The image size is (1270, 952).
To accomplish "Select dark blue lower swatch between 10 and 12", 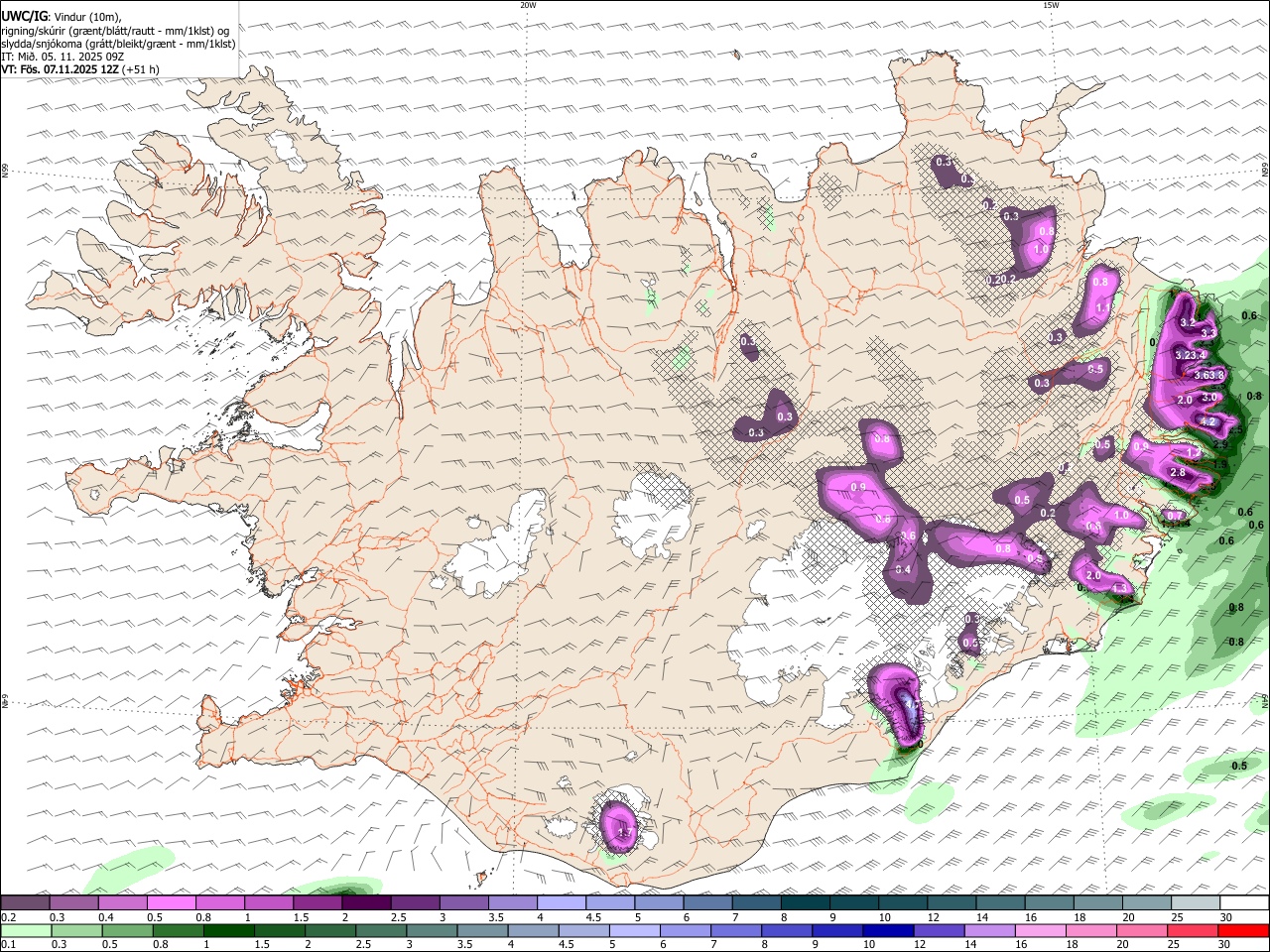I will (888, 930).
